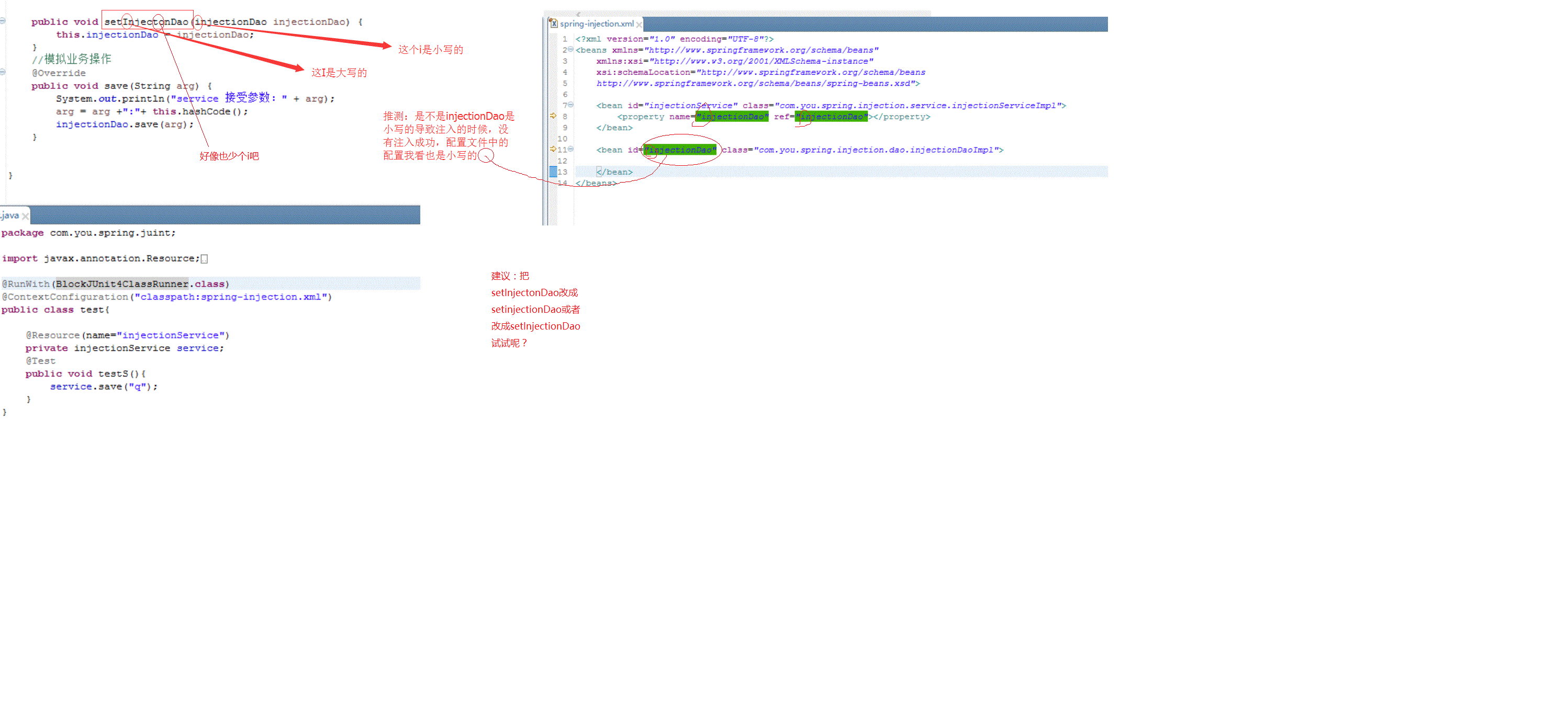
Task: Click the "private injectionService service" declaration
Action: click(x=125, y=348)
